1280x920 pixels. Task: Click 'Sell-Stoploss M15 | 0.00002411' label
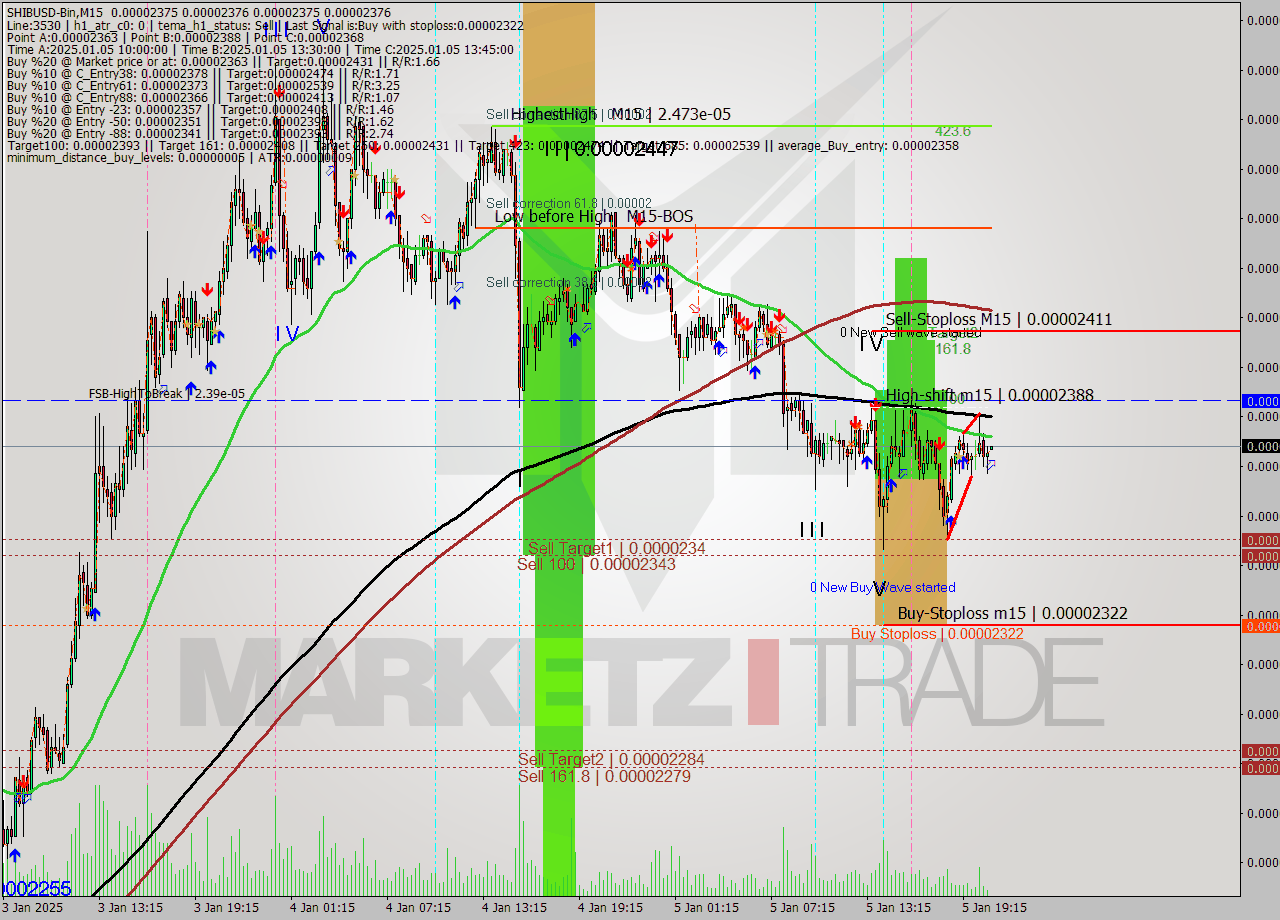[998, 320]
